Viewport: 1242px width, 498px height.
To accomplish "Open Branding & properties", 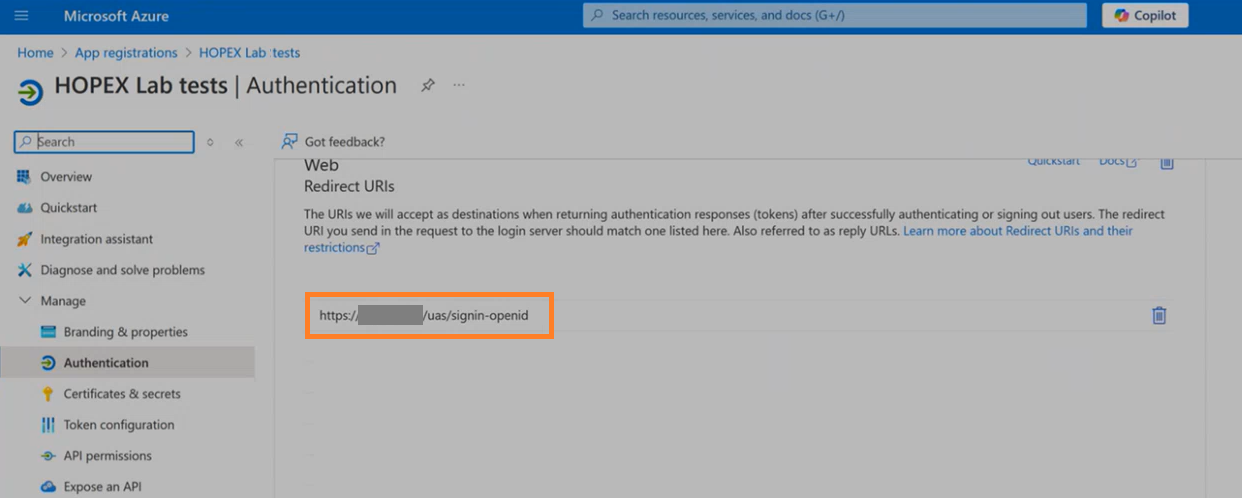I will pyautogui.click(x=126, y=332).
